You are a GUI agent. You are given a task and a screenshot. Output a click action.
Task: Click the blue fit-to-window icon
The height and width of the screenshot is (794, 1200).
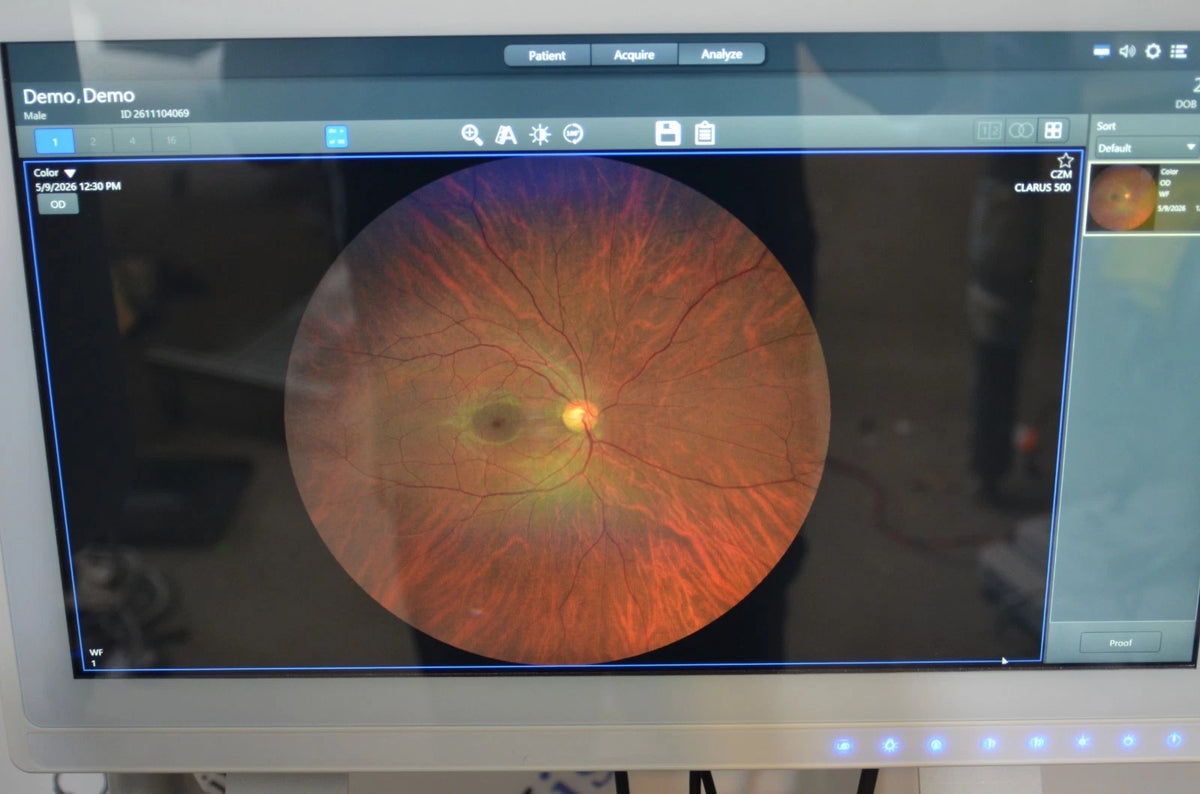[x=336, y=137]
